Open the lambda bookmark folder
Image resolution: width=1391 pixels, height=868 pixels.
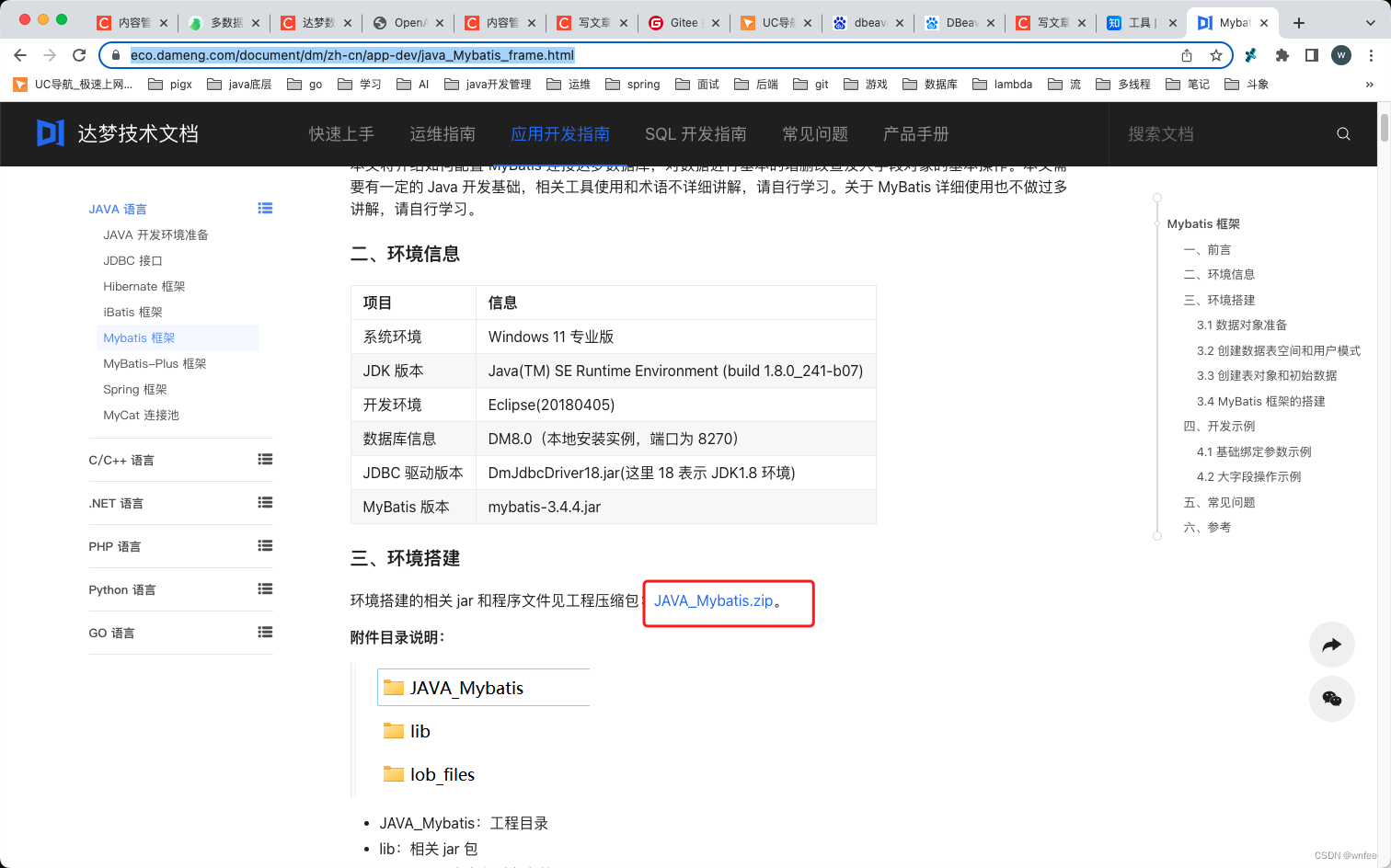click(x=1002, y=85)
